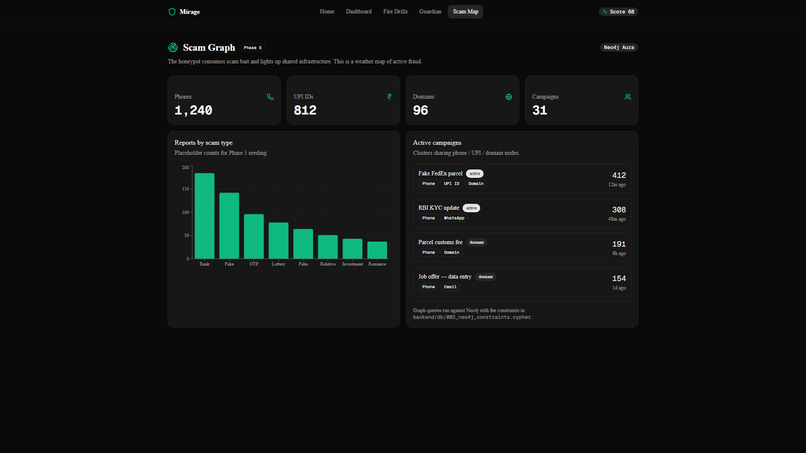806x453 pixels.
Task: Click the Domains value 96
Action: (x=420, y=111)
